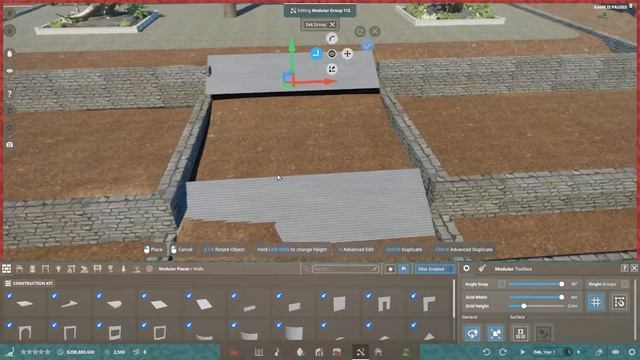Viewport: 640px width, 360px height.
Task: Open the settings gear tab in Modular Toolbox
Action: [466, 268]
